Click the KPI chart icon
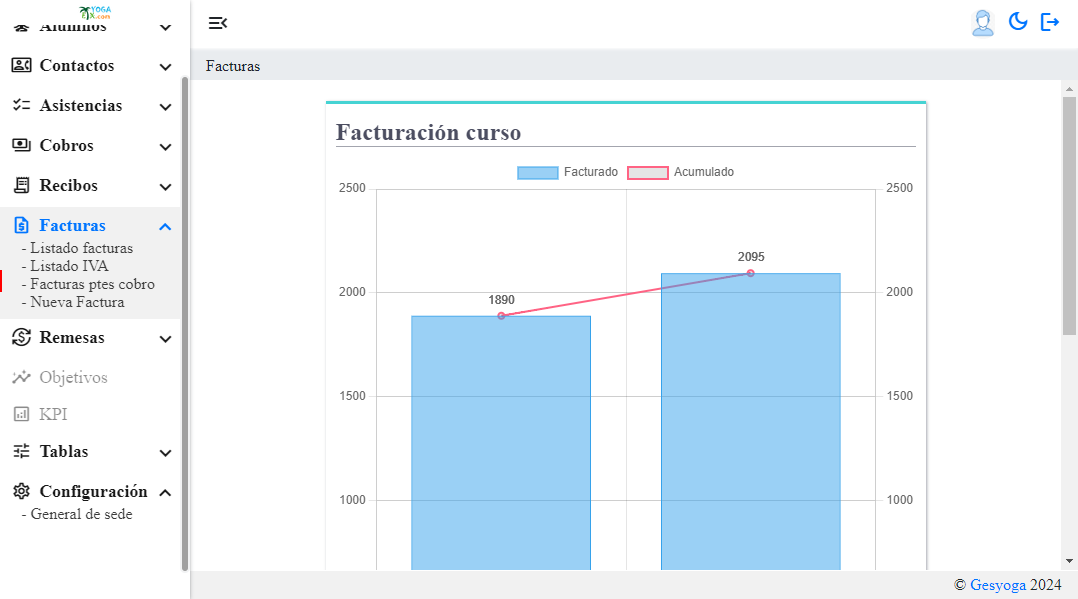This screenshot has height=599, width=1078. [21, 414]
